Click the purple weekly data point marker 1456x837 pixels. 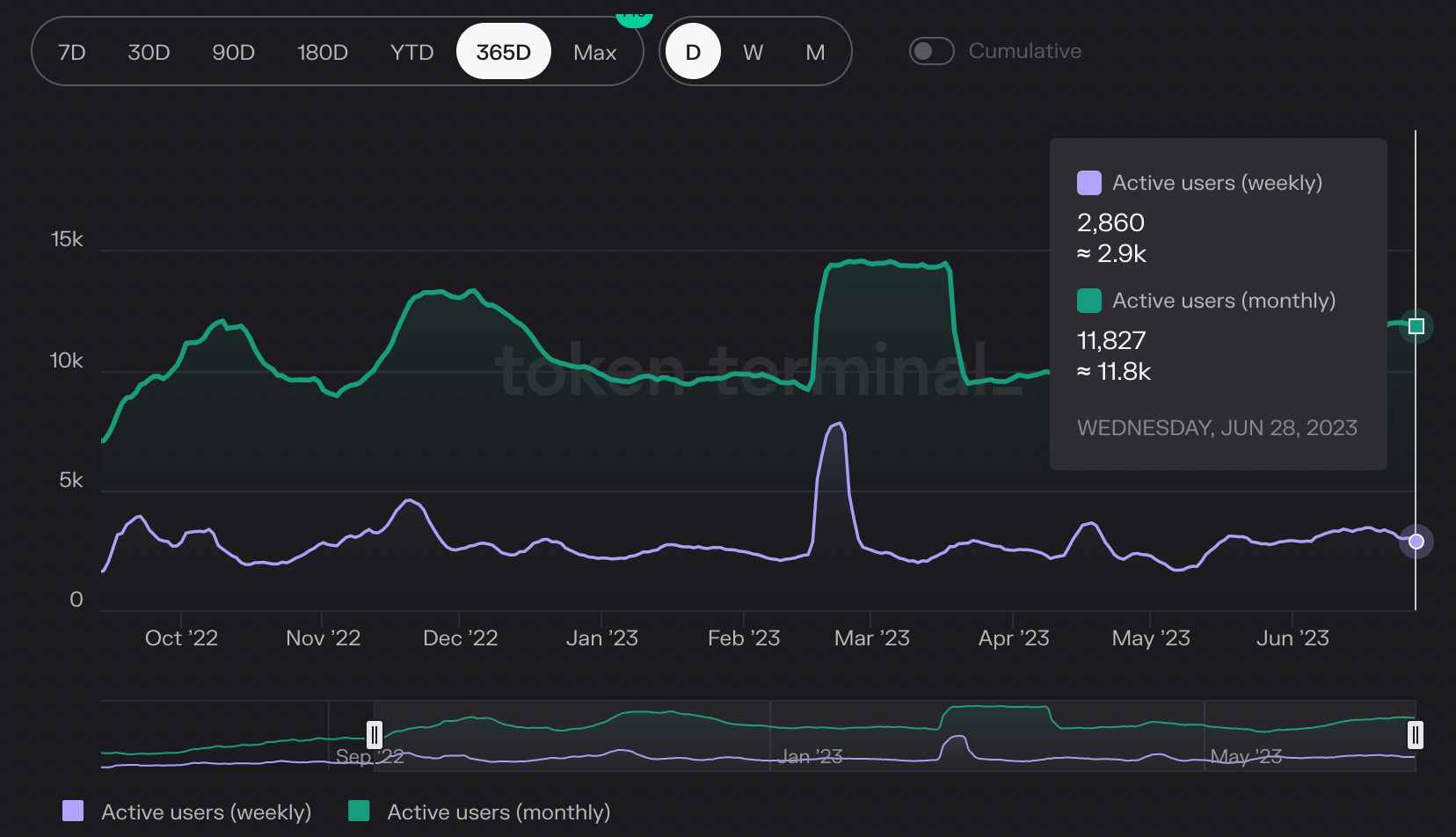[1416, 542]
